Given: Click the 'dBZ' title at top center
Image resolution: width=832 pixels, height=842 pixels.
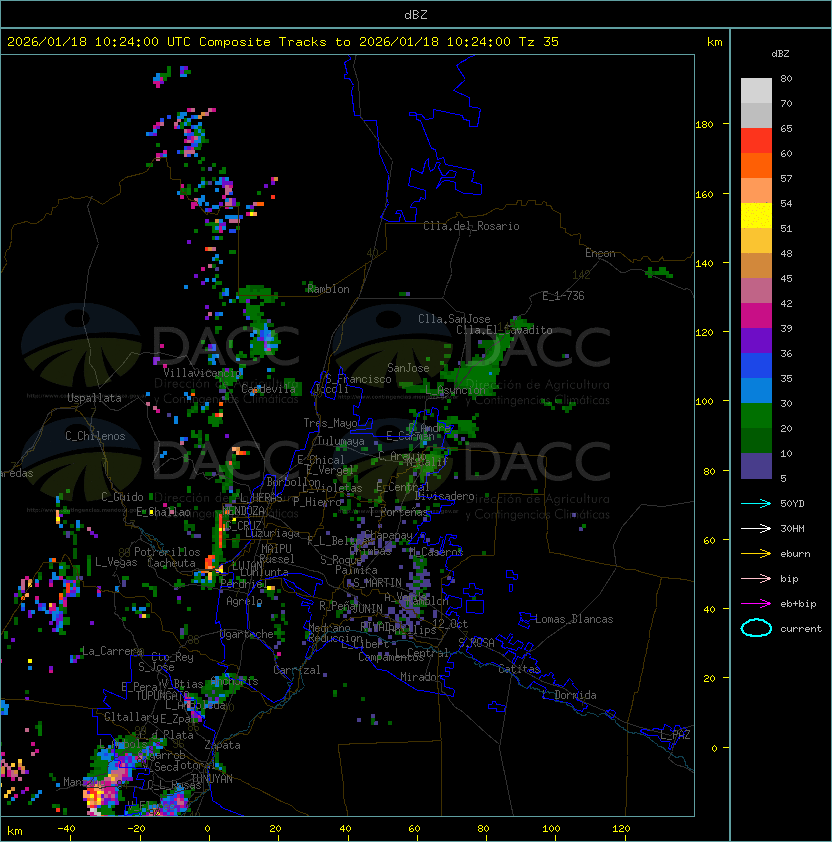Looking at the screenshot, I should 416,14.
